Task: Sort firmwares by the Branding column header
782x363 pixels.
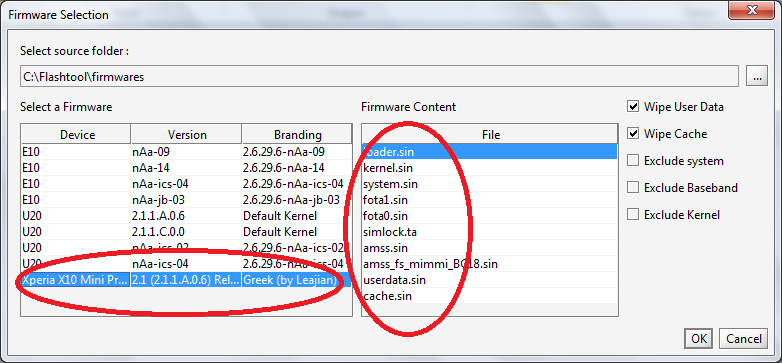Action: pos(297,134)
